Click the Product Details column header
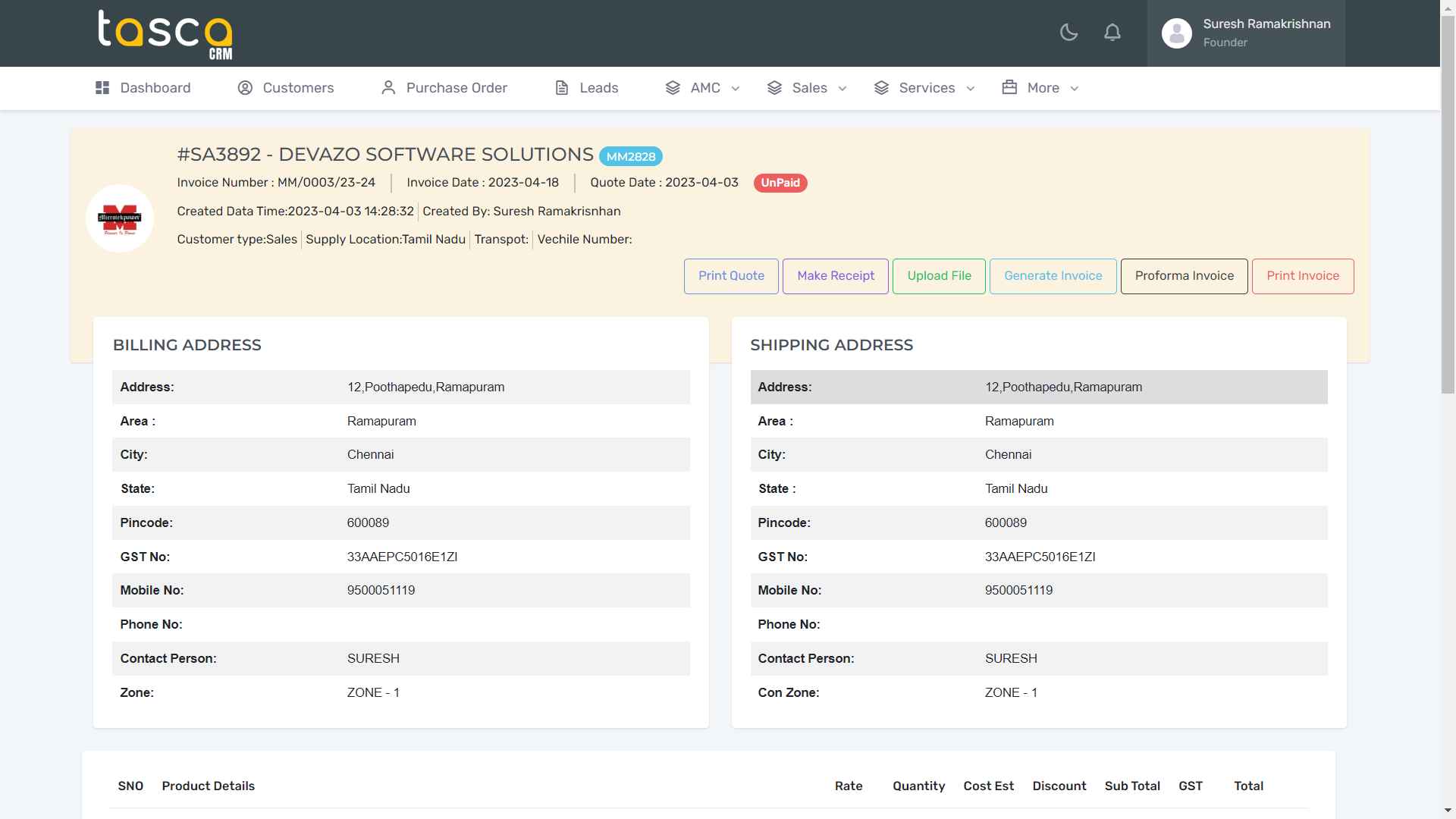Viewport: 1456px width, 819px height. 209,786
